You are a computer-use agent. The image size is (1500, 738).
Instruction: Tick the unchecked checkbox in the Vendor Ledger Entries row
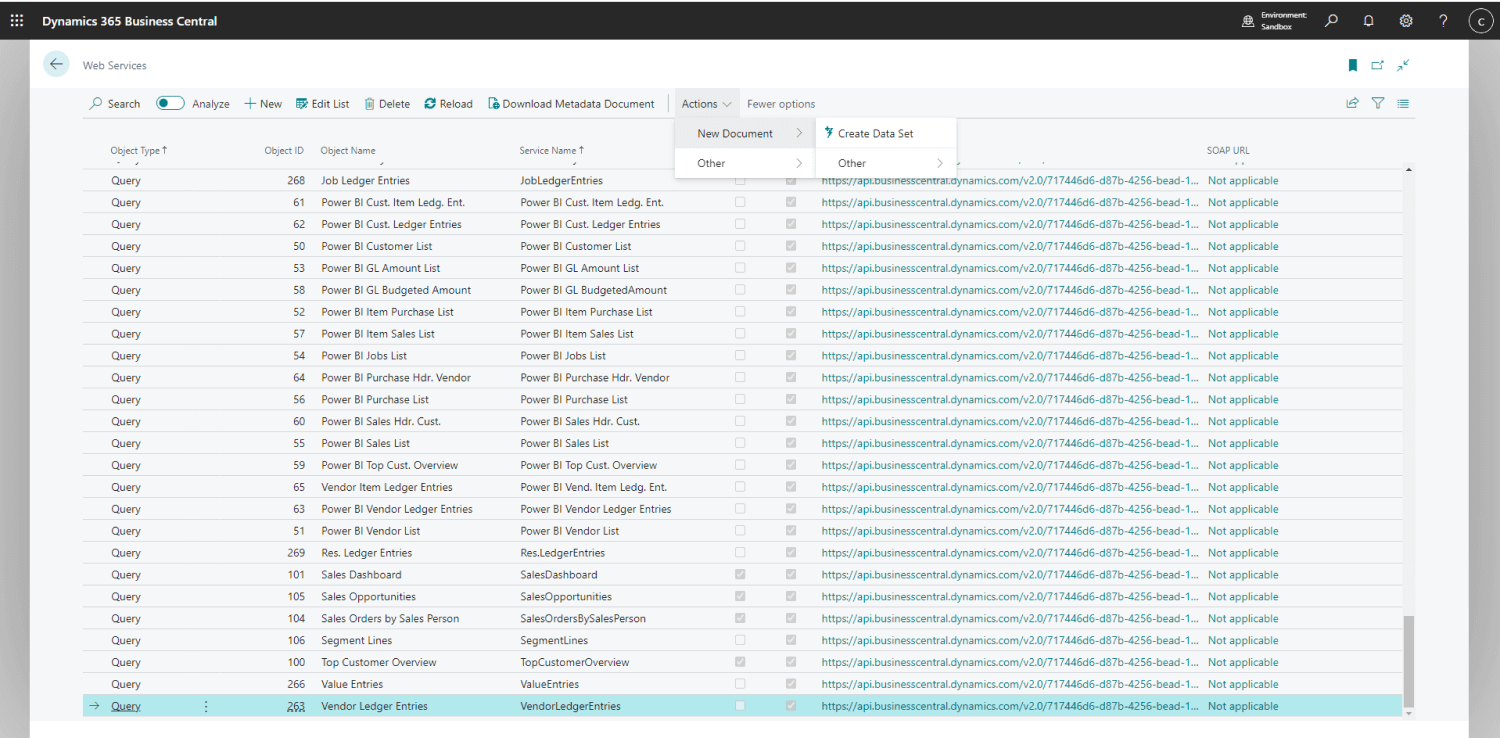point(740,706)
